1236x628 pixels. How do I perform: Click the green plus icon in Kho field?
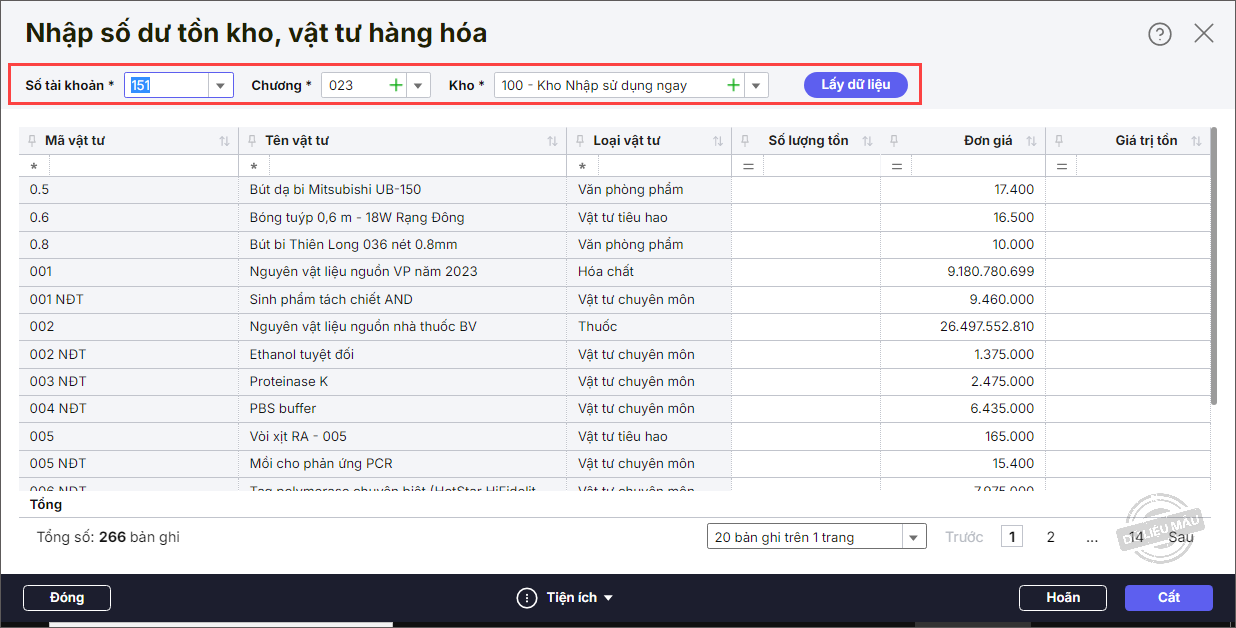(733, 86)
